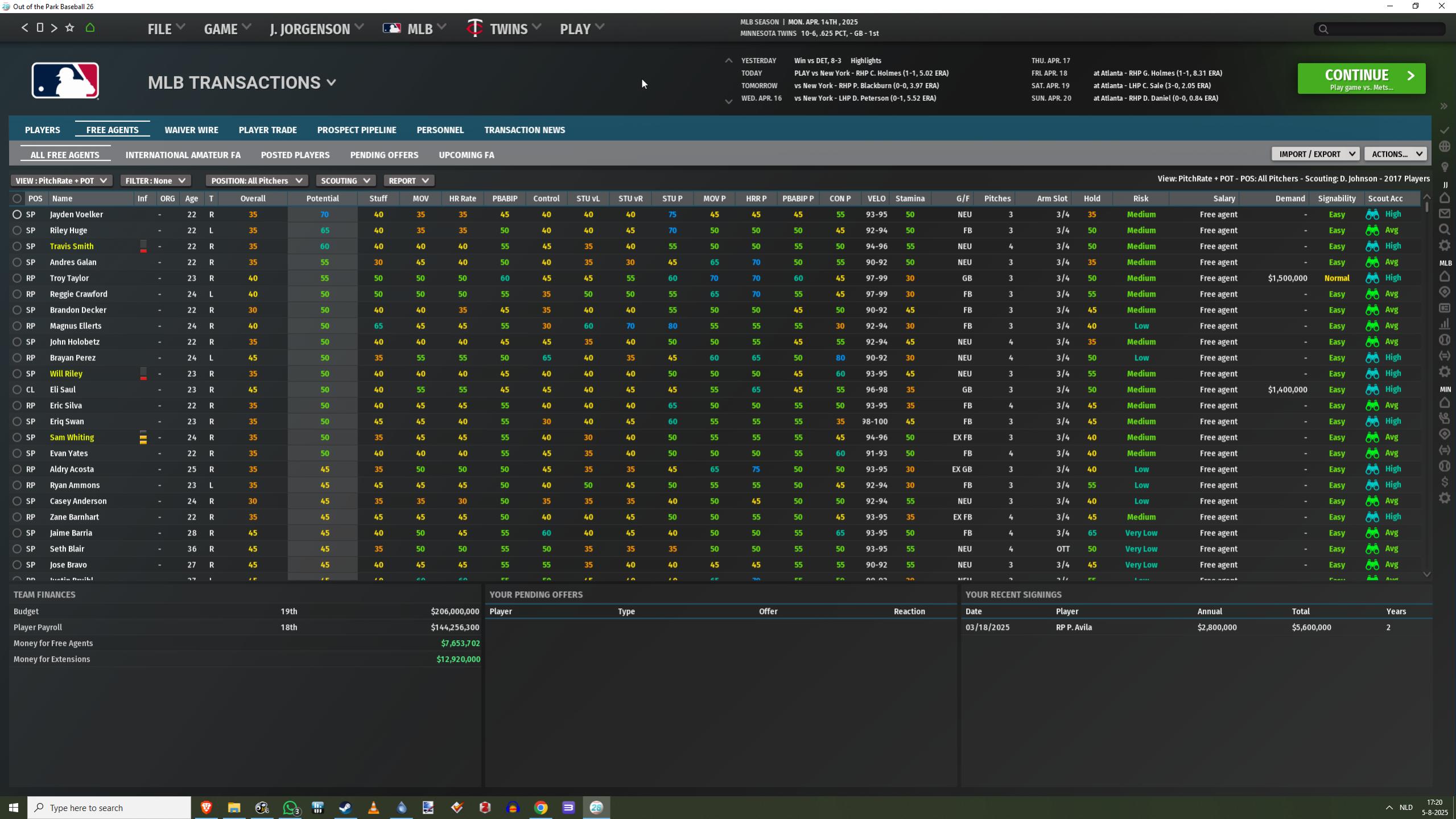Expand the POSITION: All Pitchers dropdown
Screen dimensions: 1456x819
click(256, 180)
